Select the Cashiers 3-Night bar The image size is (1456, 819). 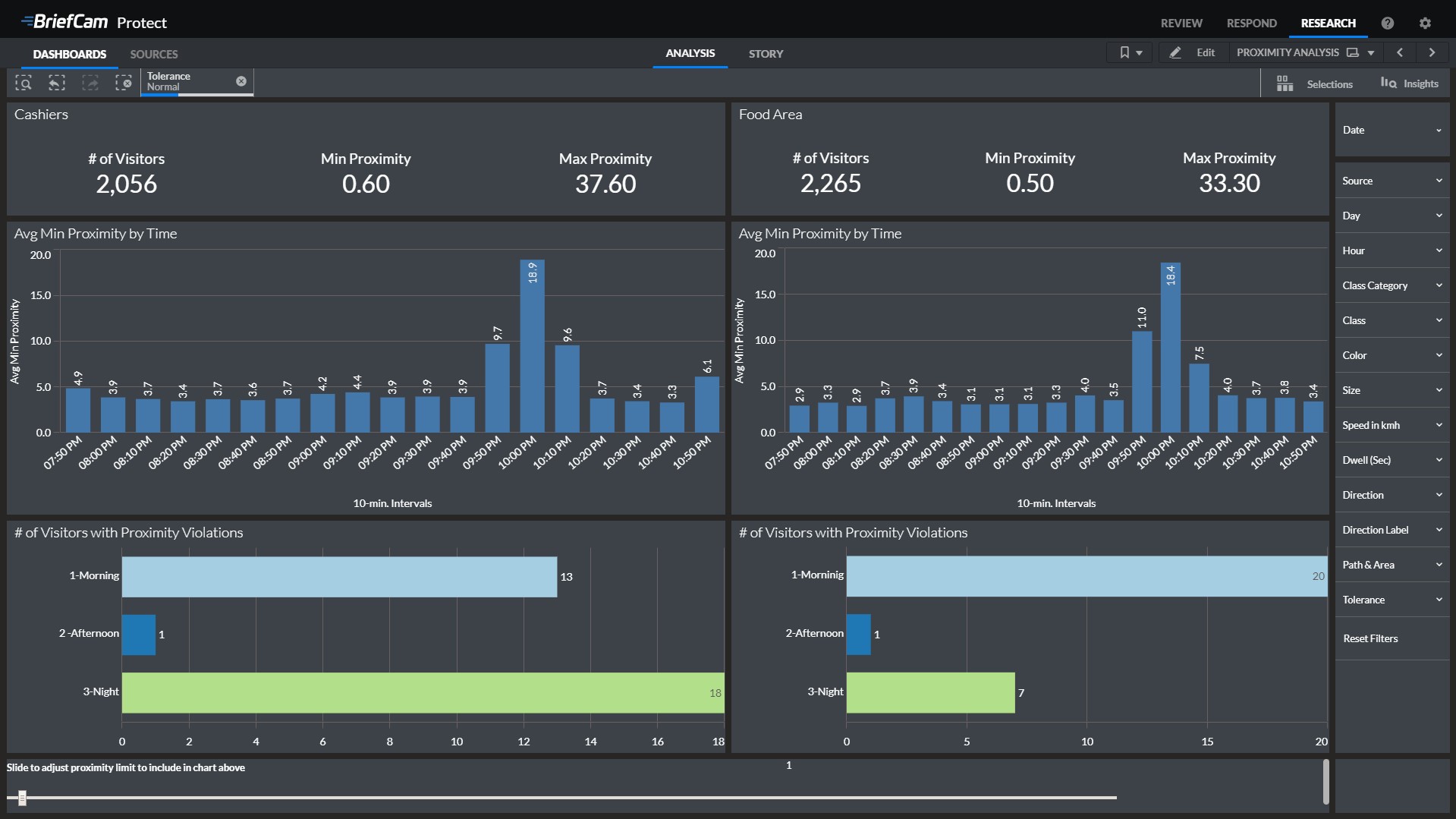(x=423, y=692)
